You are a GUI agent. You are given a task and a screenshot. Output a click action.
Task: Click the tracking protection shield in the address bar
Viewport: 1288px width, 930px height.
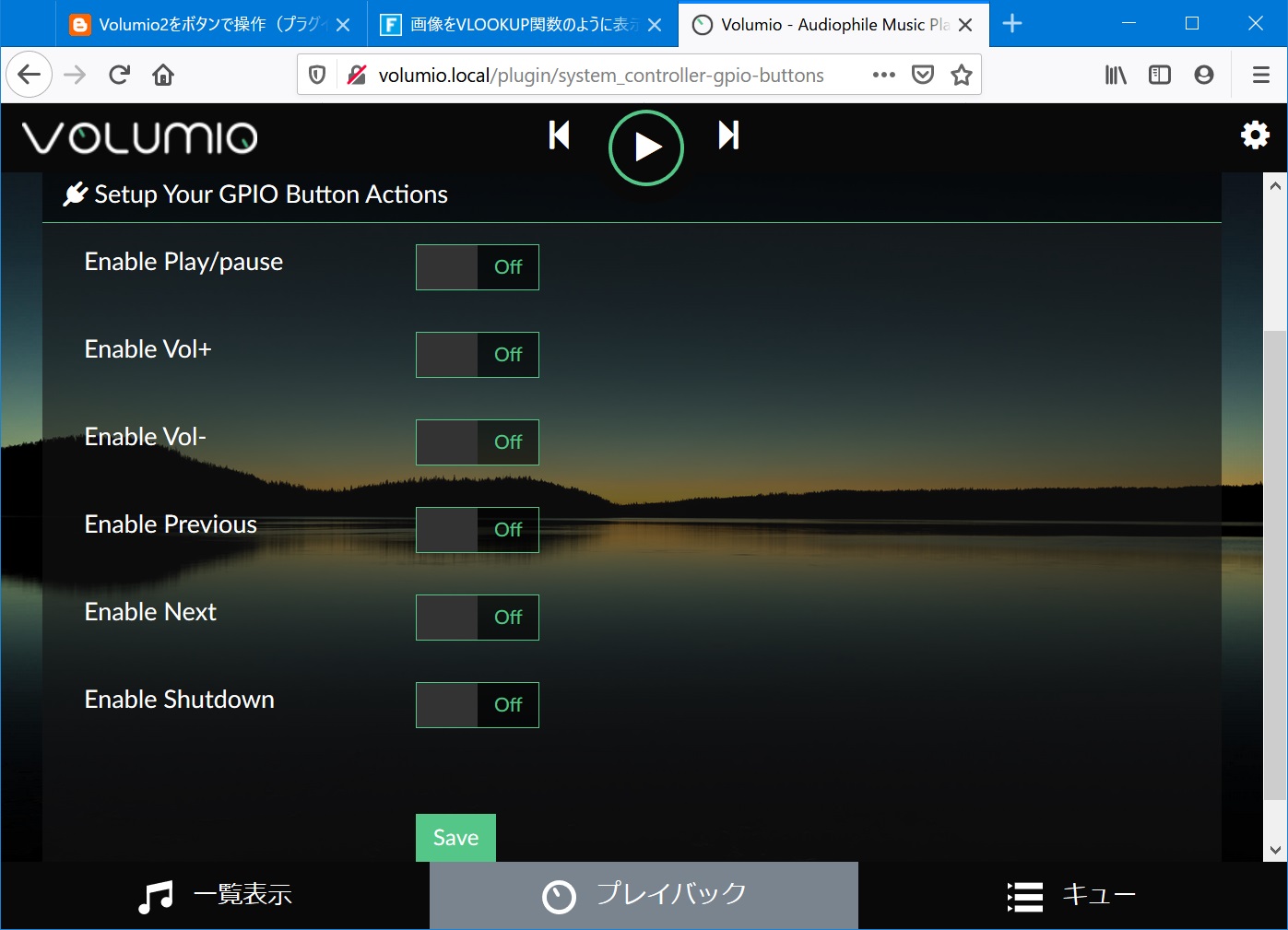[x=317, y=74]
